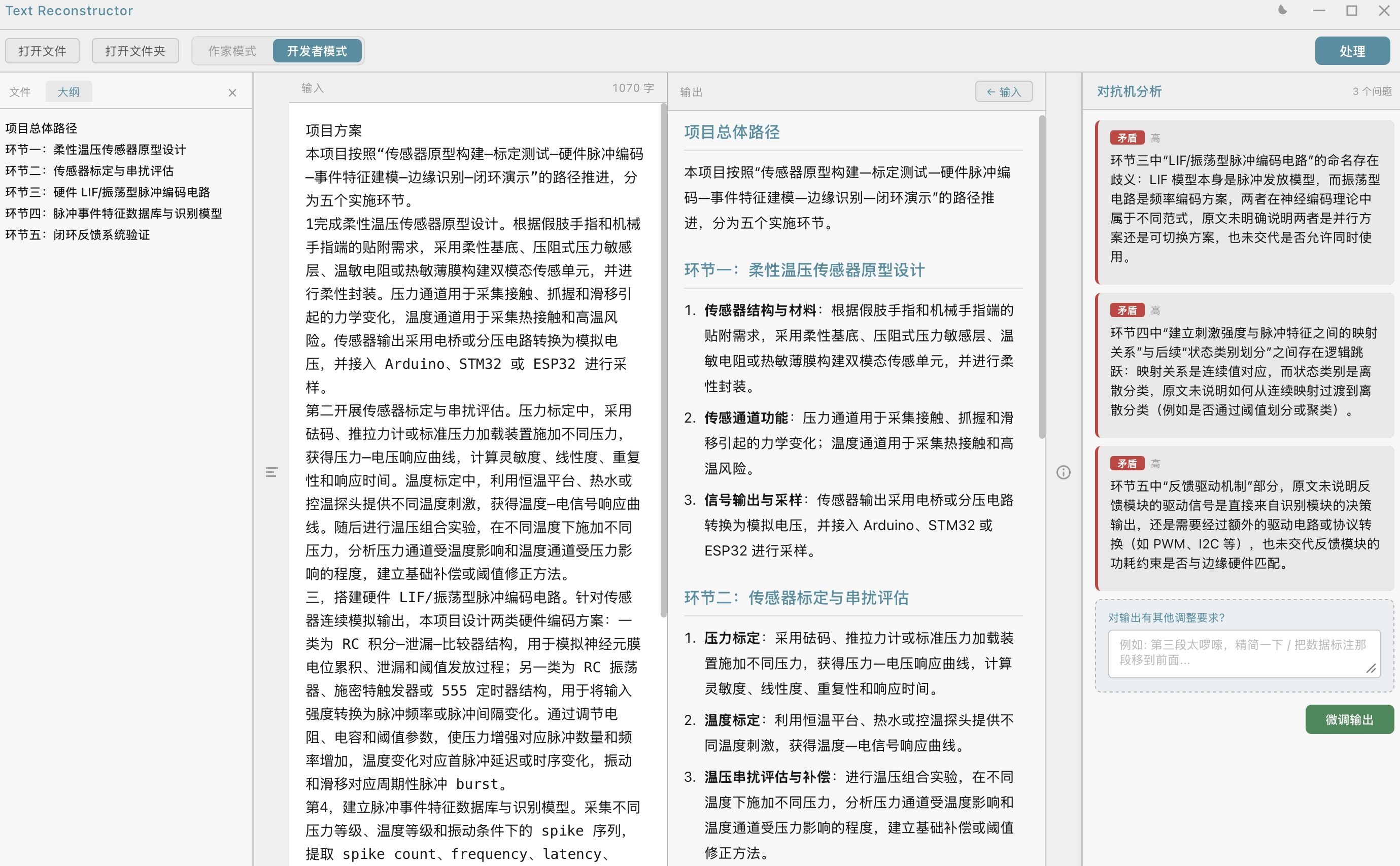The height and width of the screenshot is (866, 1400).
Task: Click 对输出有其他调整要求? label
Action: point(1166,617)
